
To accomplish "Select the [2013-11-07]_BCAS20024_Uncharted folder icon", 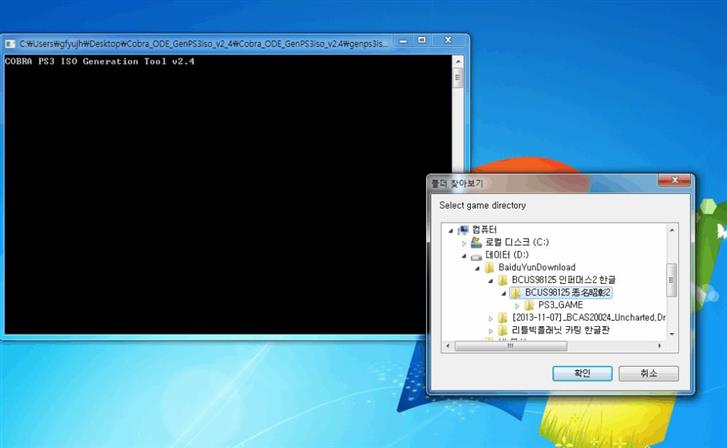I will 502,317.
